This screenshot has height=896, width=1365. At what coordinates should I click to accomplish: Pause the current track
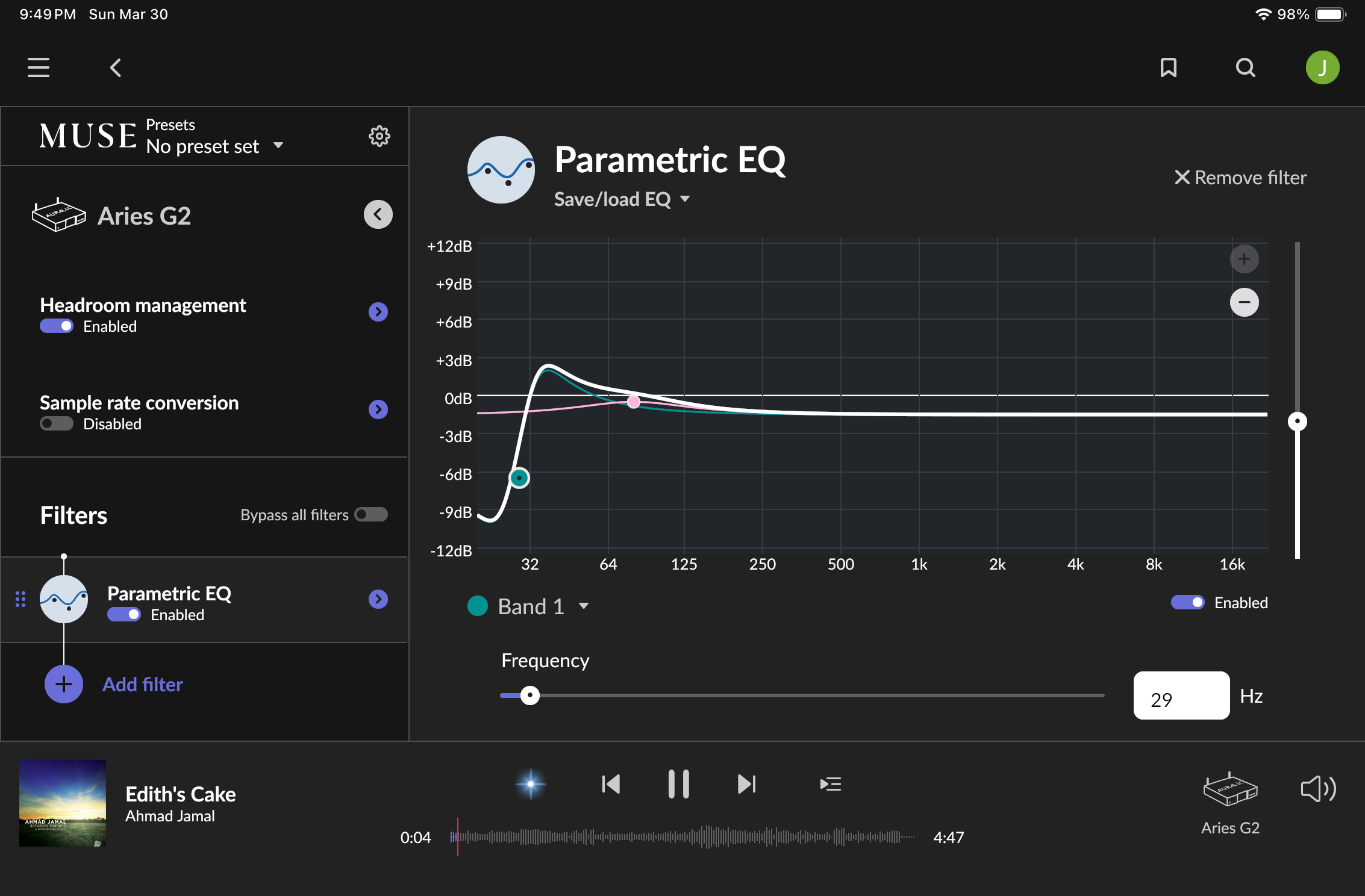(678, 784)
